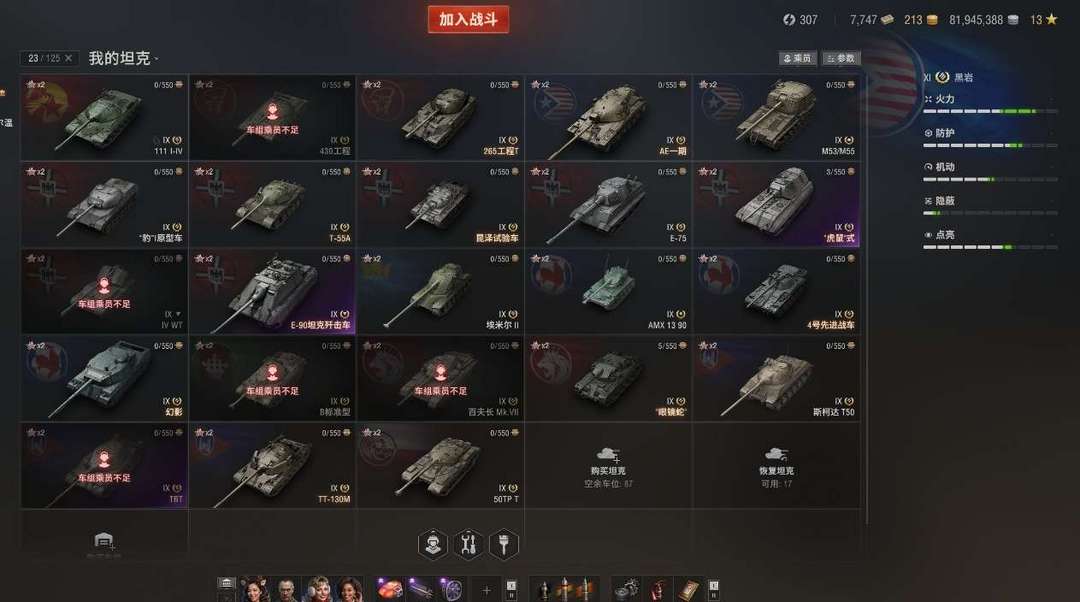The image size is (1080, 602).
Task: Switch consumables loadout set toggle
Action: click(x=714, y=590)
